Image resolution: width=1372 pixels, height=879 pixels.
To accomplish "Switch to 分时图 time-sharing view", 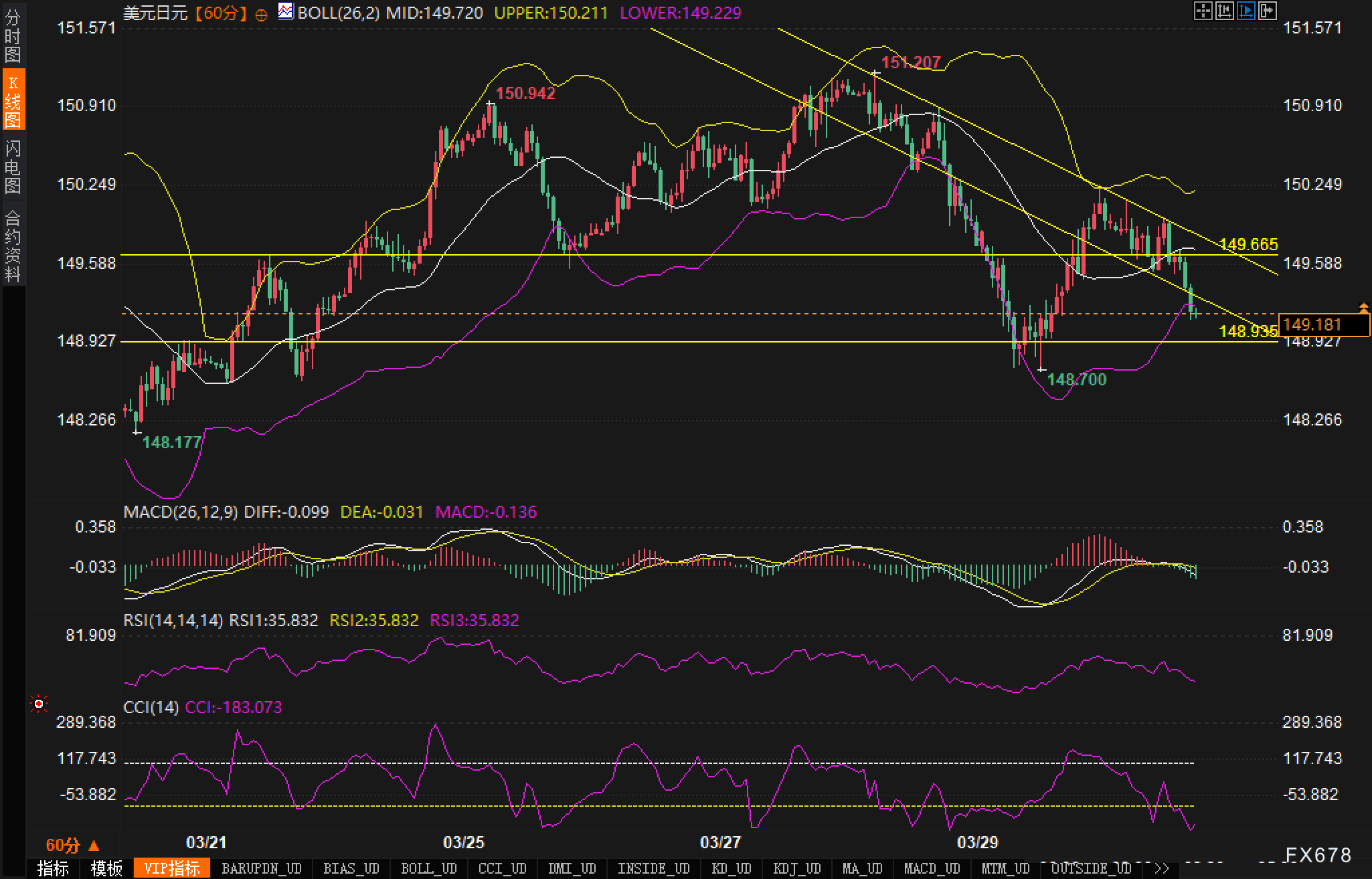I will tap(13, 36).
